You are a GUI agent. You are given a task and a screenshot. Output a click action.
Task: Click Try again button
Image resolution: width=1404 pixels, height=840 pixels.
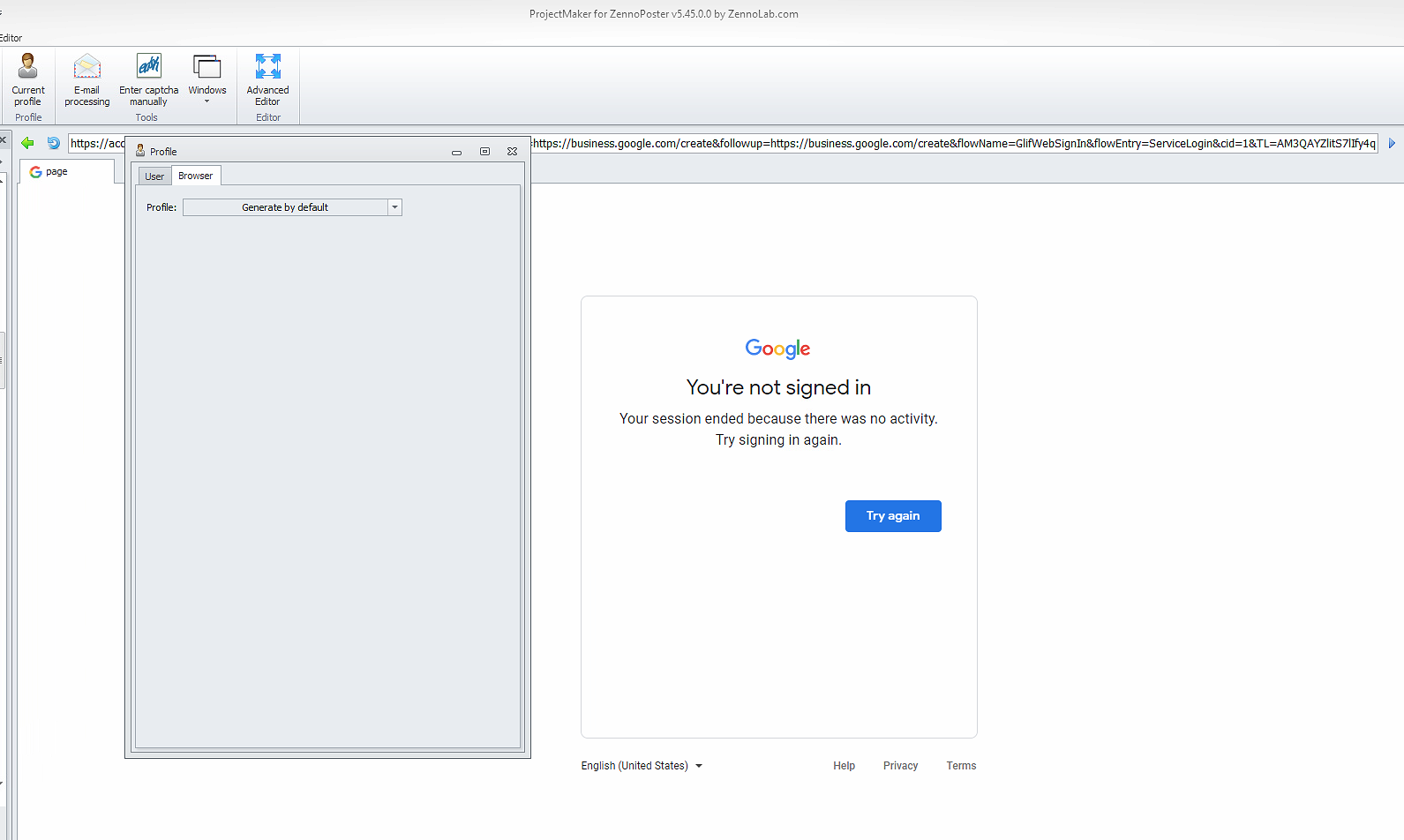tap(893, 516)
